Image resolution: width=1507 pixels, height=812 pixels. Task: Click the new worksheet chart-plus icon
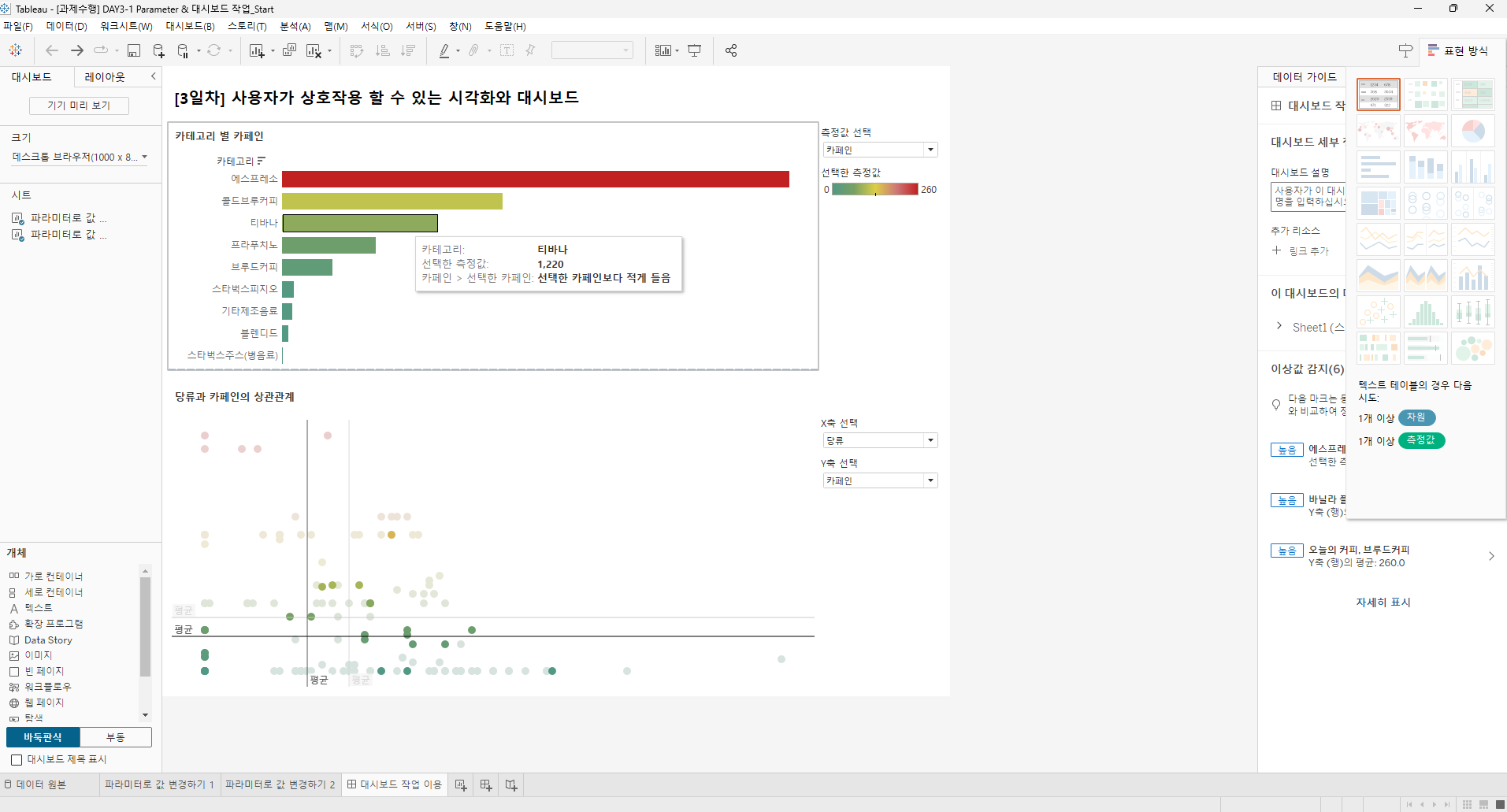[x=257, y=50]
